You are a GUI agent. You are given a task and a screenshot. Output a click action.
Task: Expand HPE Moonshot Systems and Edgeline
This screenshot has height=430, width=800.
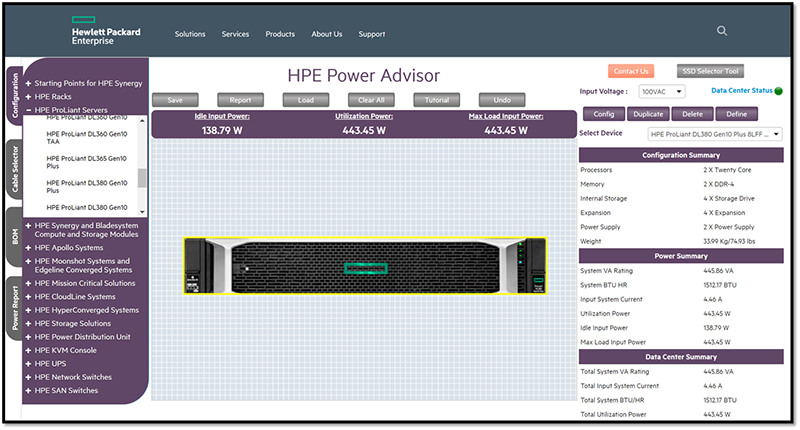[x=28, y=261]
